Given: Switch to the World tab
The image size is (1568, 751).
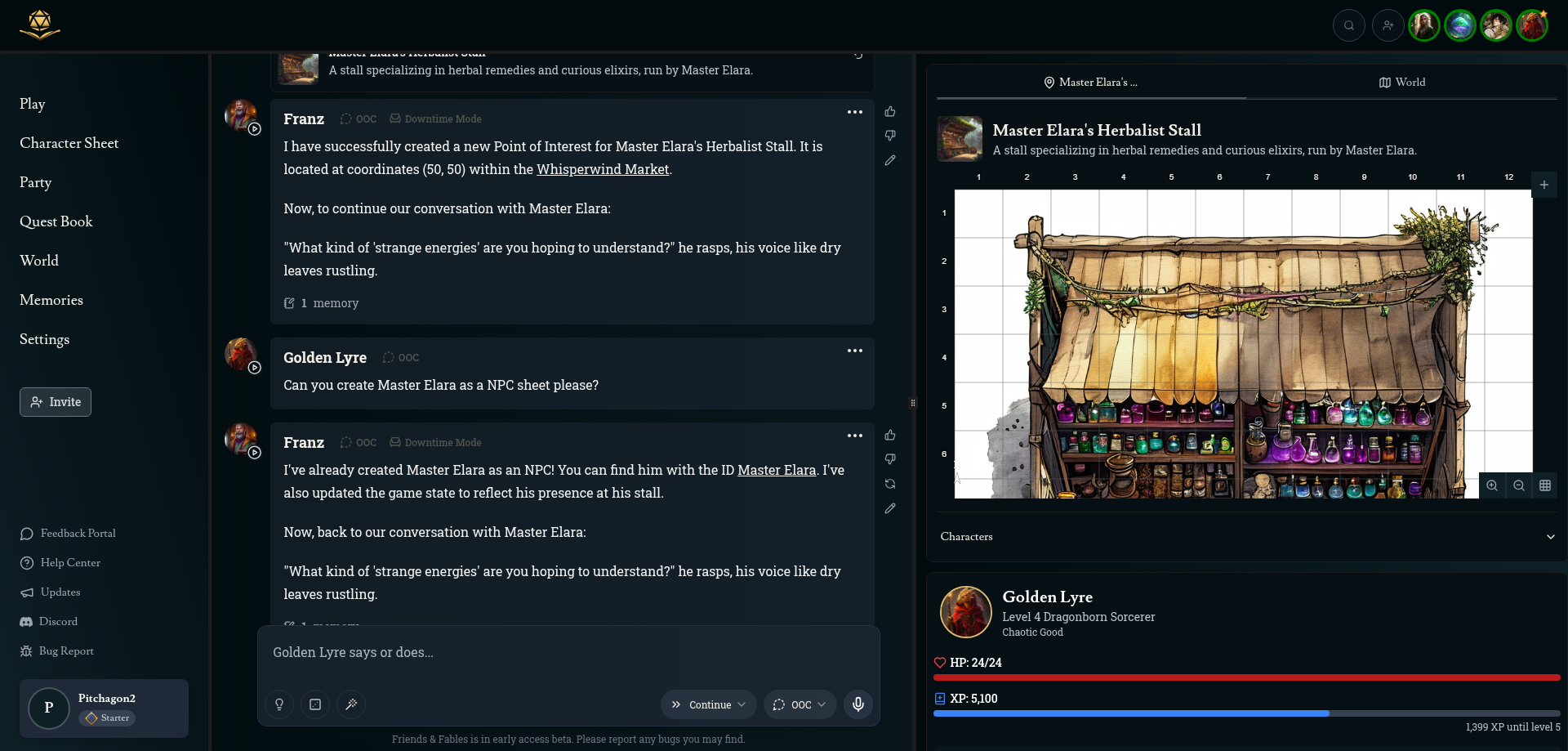Looking at the screenshot, I should point(1401,83).
